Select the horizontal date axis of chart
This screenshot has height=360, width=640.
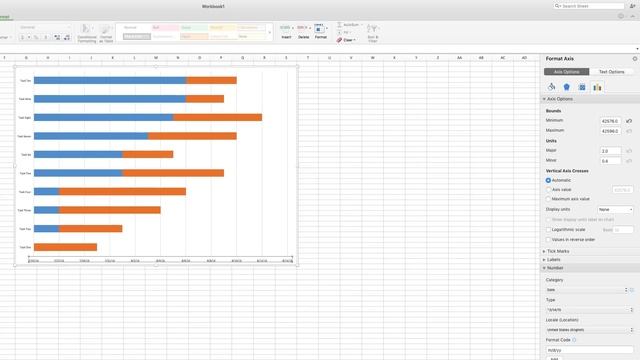160,260
